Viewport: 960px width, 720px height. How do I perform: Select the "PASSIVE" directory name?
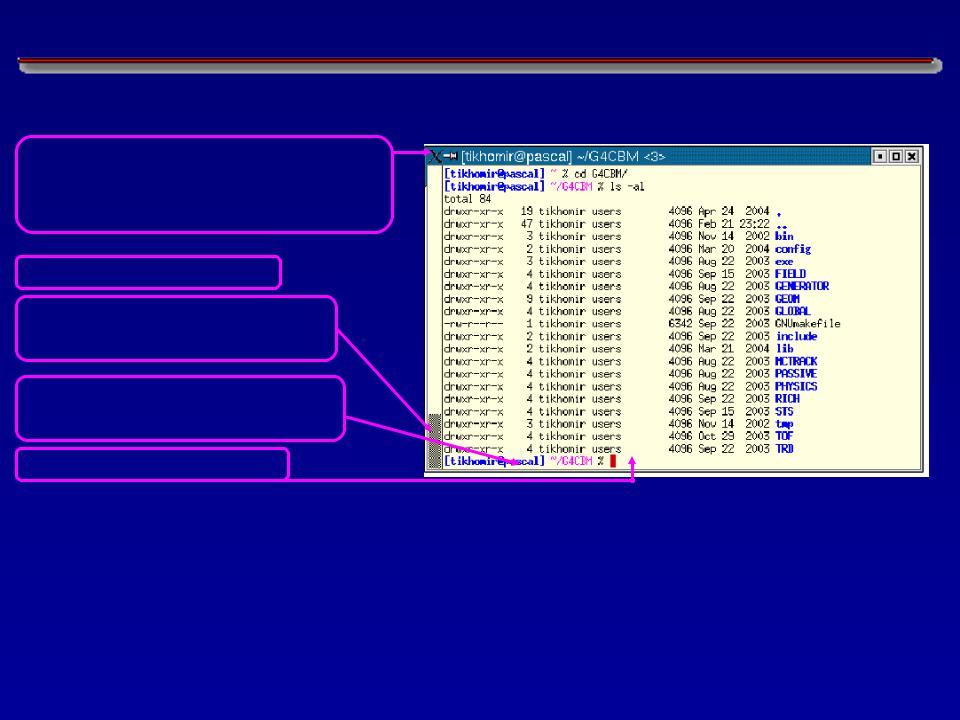click(x=796, y=373)
